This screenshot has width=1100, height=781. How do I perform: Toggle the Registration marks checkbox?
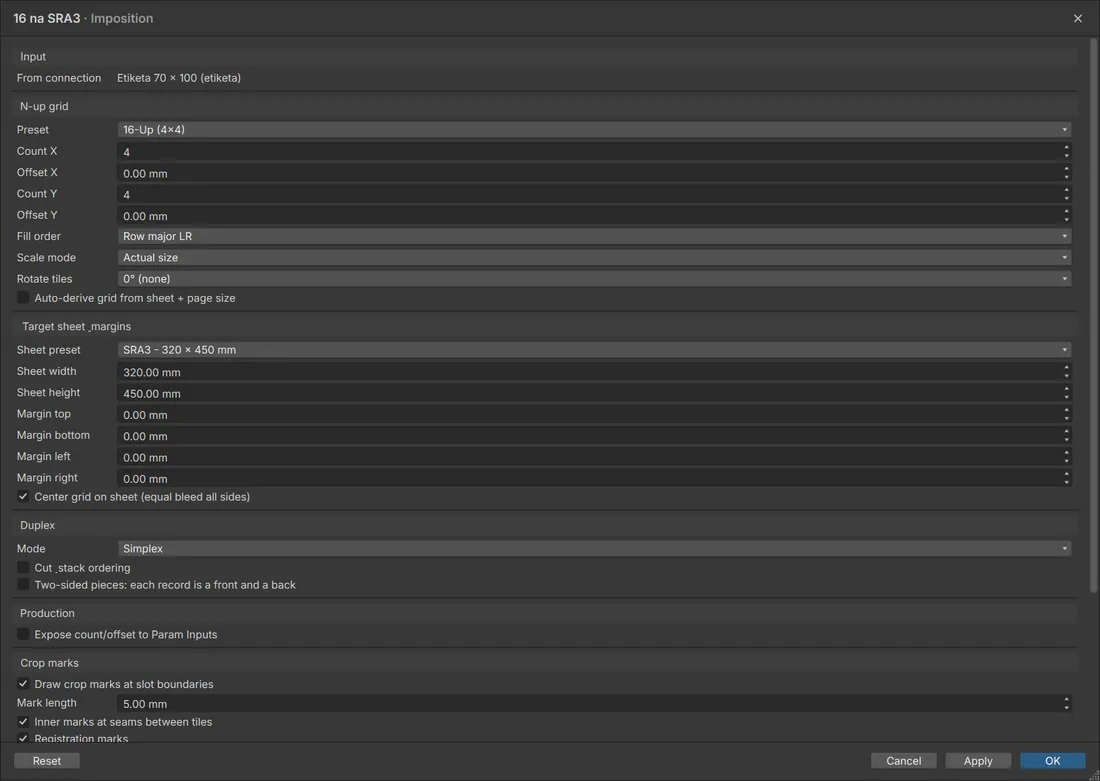[x=23, y=738]
